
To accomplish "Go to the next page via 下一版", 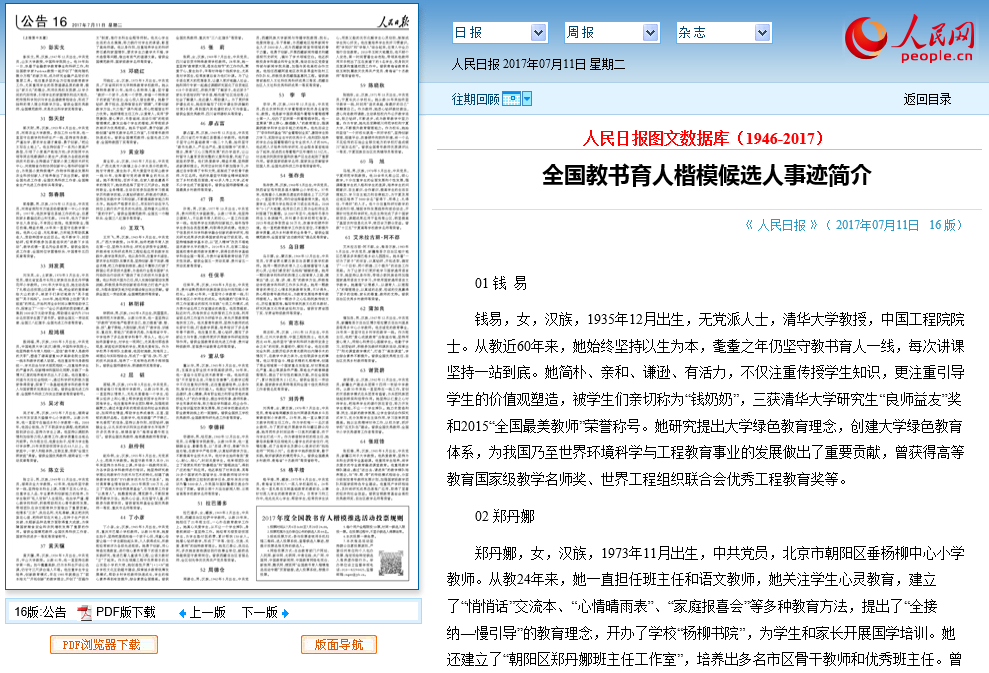I will (x=260, y=612).
